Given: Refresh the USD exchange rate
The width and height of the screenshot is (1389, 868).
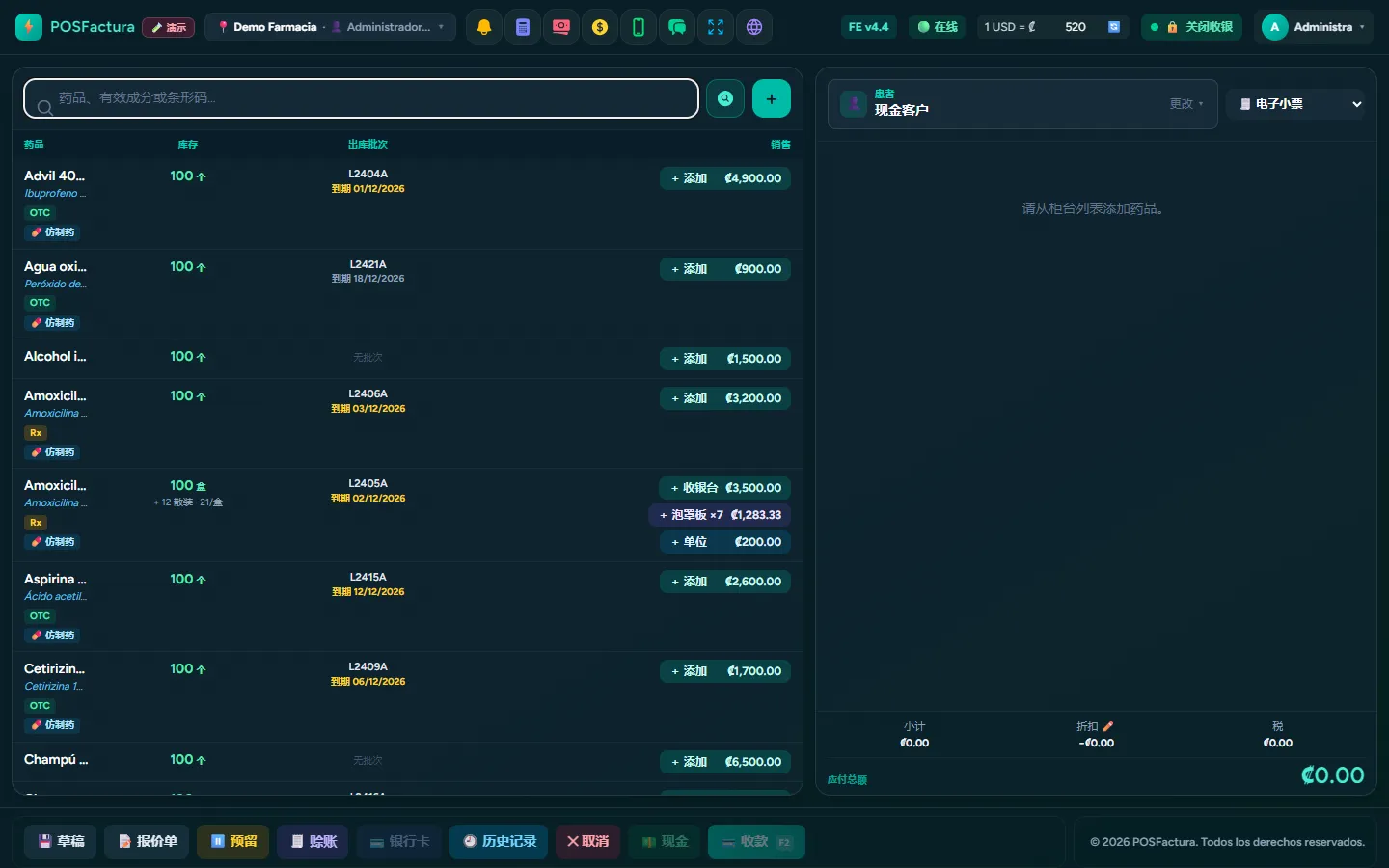Looking at the screenshot, I should [x=1114, y=27].
